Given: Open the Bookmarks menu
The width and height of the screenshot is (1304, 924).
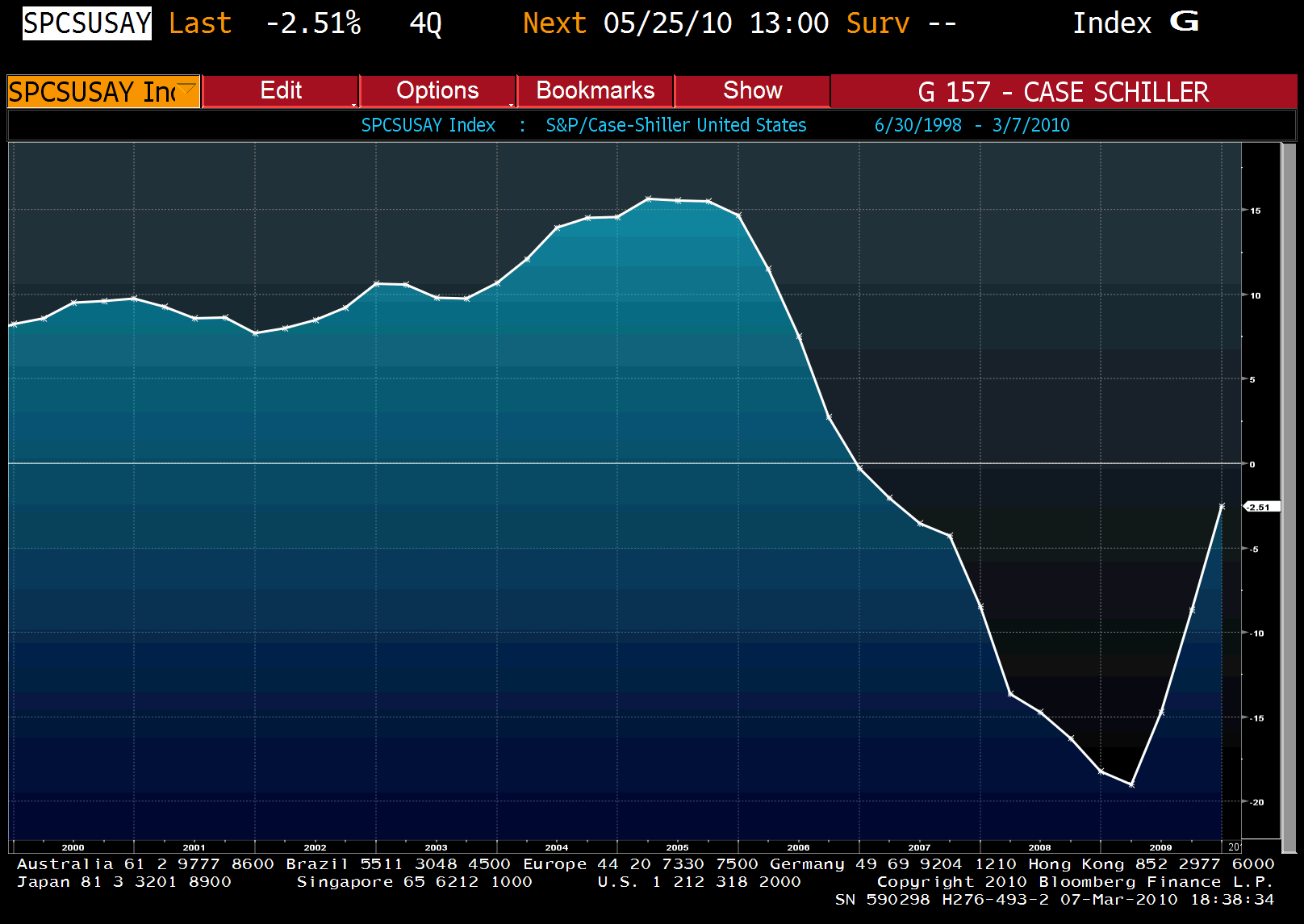Looking at the screenshot, I should tap(595, 90).
